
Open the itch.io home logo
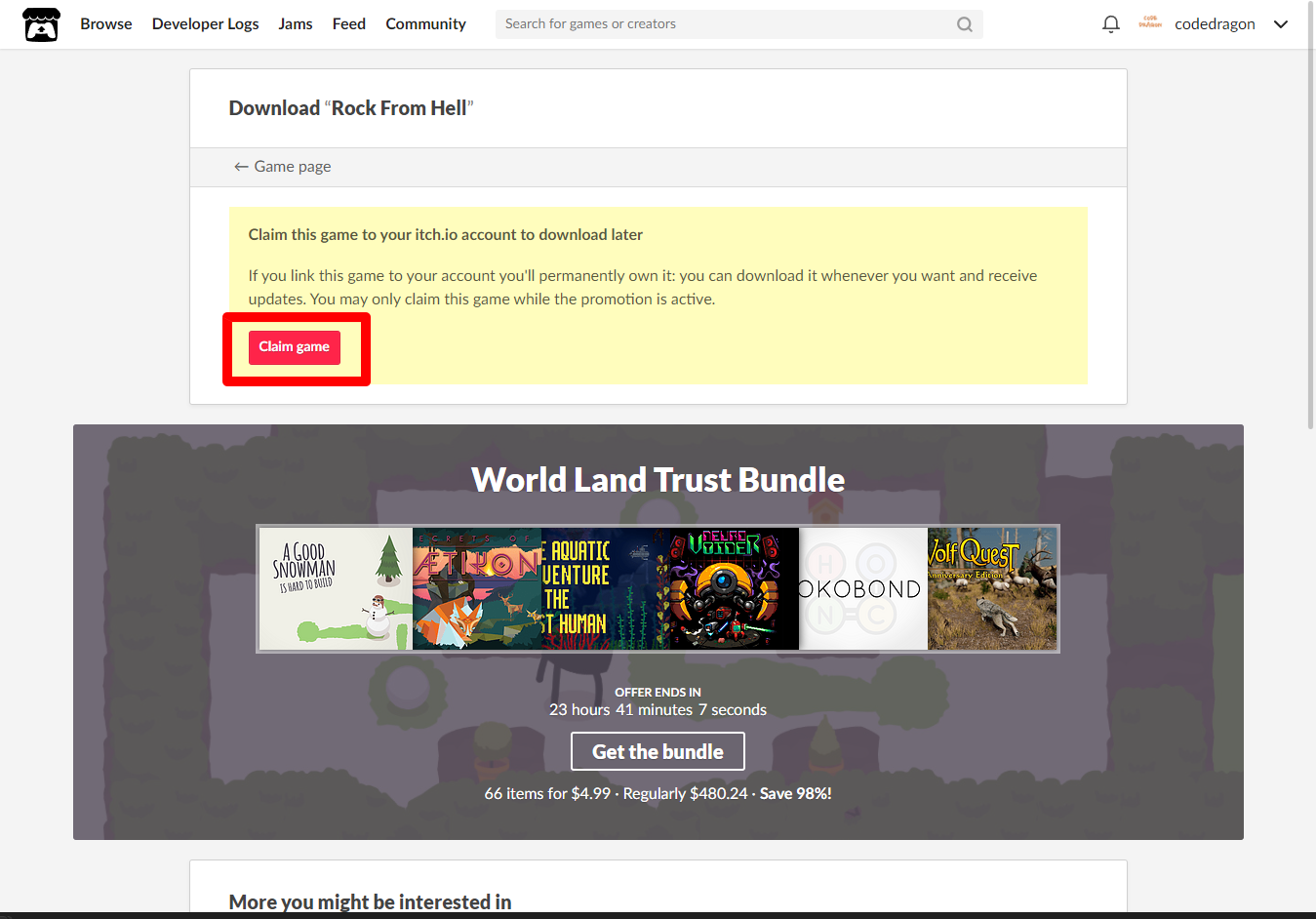(41, 24)
